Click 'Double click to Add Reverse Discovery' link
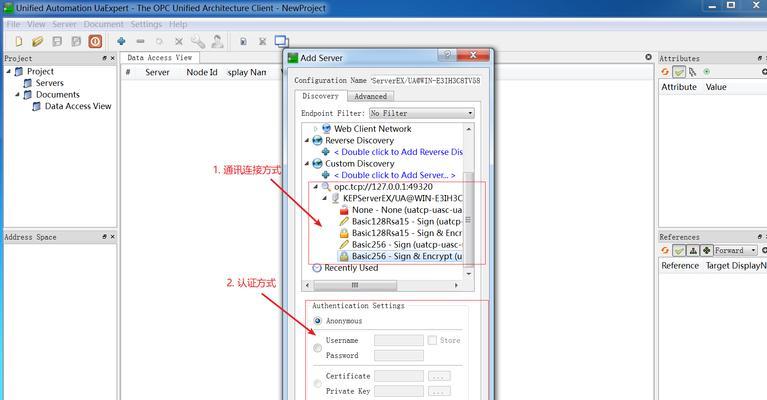767x400 pixels. pos(398,152)
